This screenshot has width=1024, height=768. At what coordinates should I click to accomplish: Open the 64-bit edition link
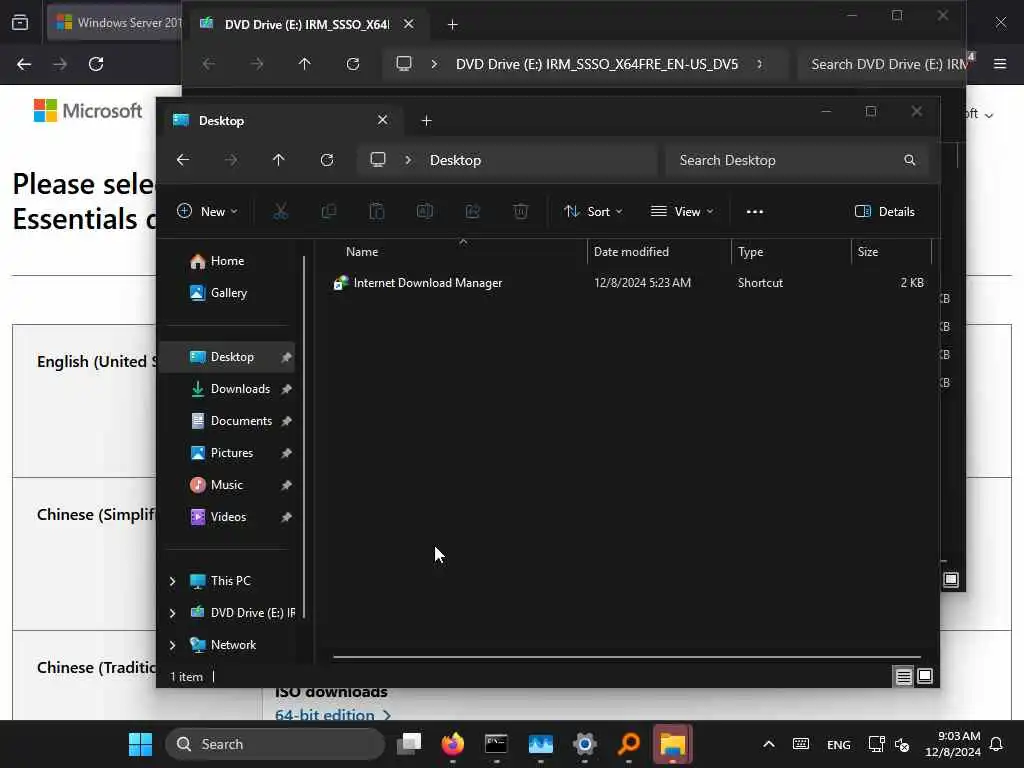(x=333, y=714)
